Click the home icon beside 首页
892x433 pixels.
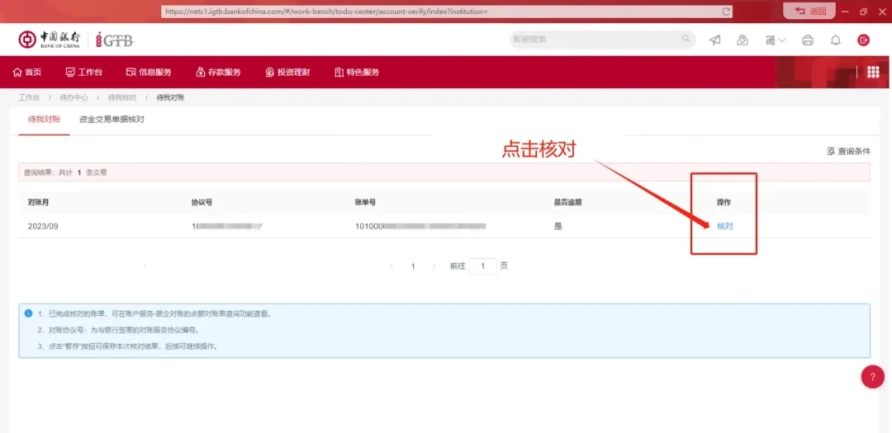(x=17, y=72)
